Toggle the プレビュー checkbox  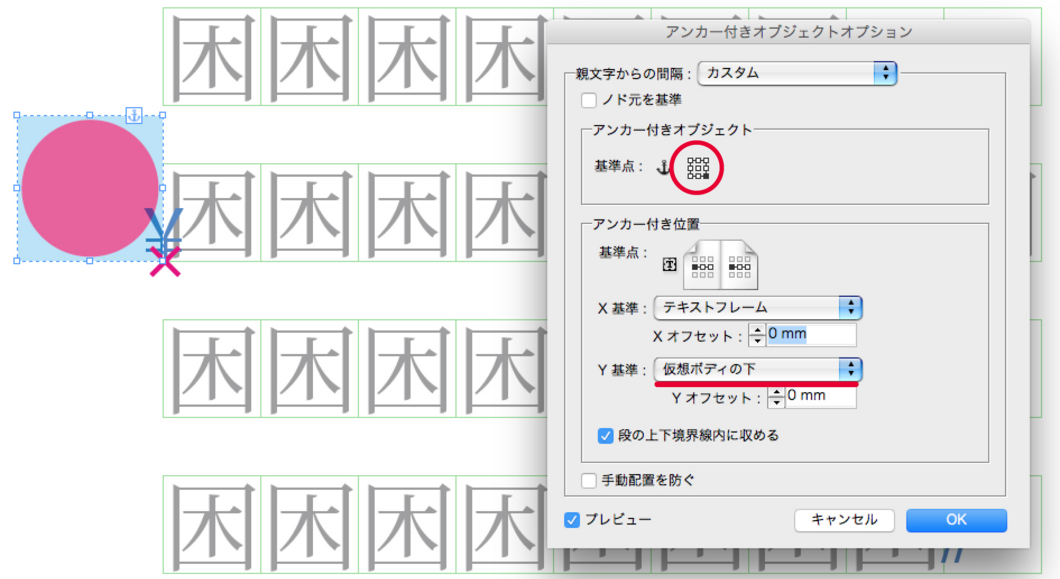[572, 519]
